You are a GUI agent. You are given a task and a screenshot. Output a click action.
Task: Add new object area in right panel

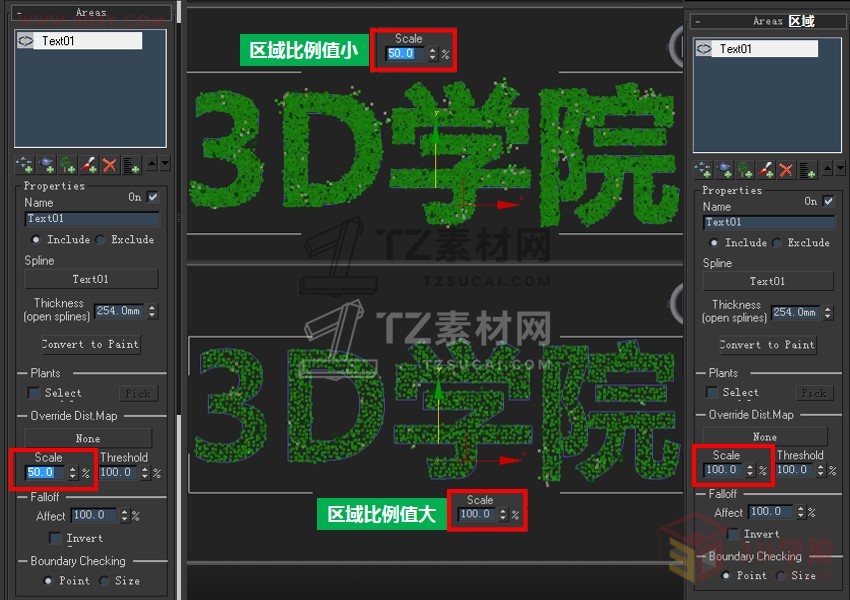pos(724,170)
